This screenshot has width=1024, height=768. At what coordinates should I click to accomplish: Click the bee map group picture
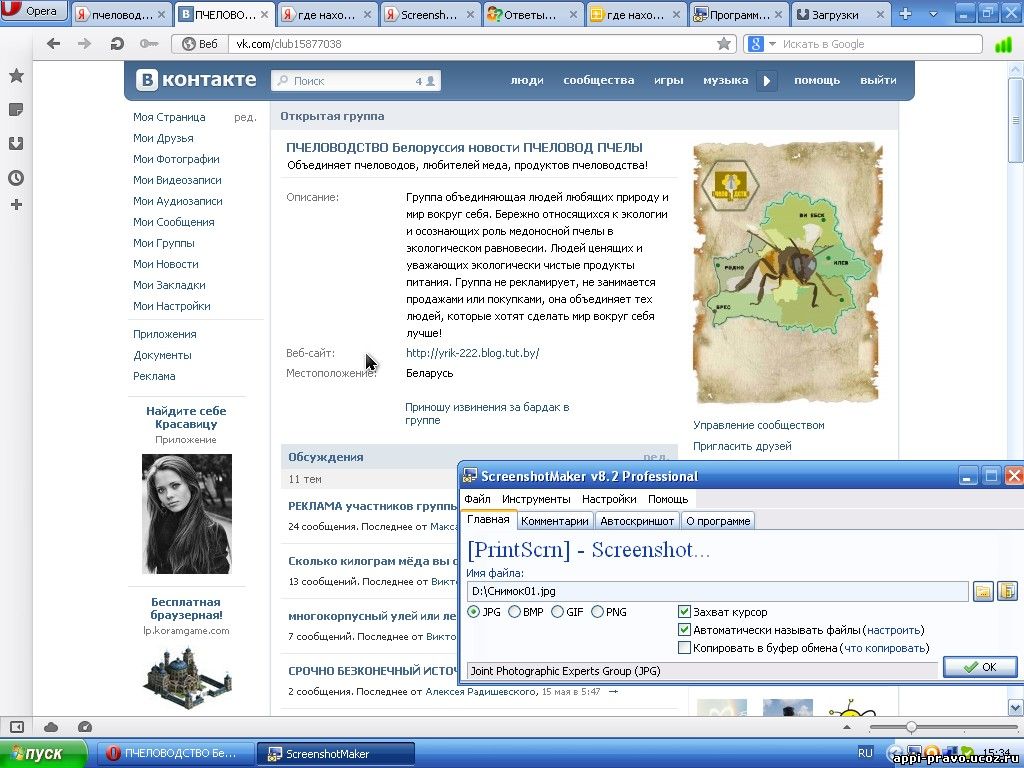coord(787,272)
